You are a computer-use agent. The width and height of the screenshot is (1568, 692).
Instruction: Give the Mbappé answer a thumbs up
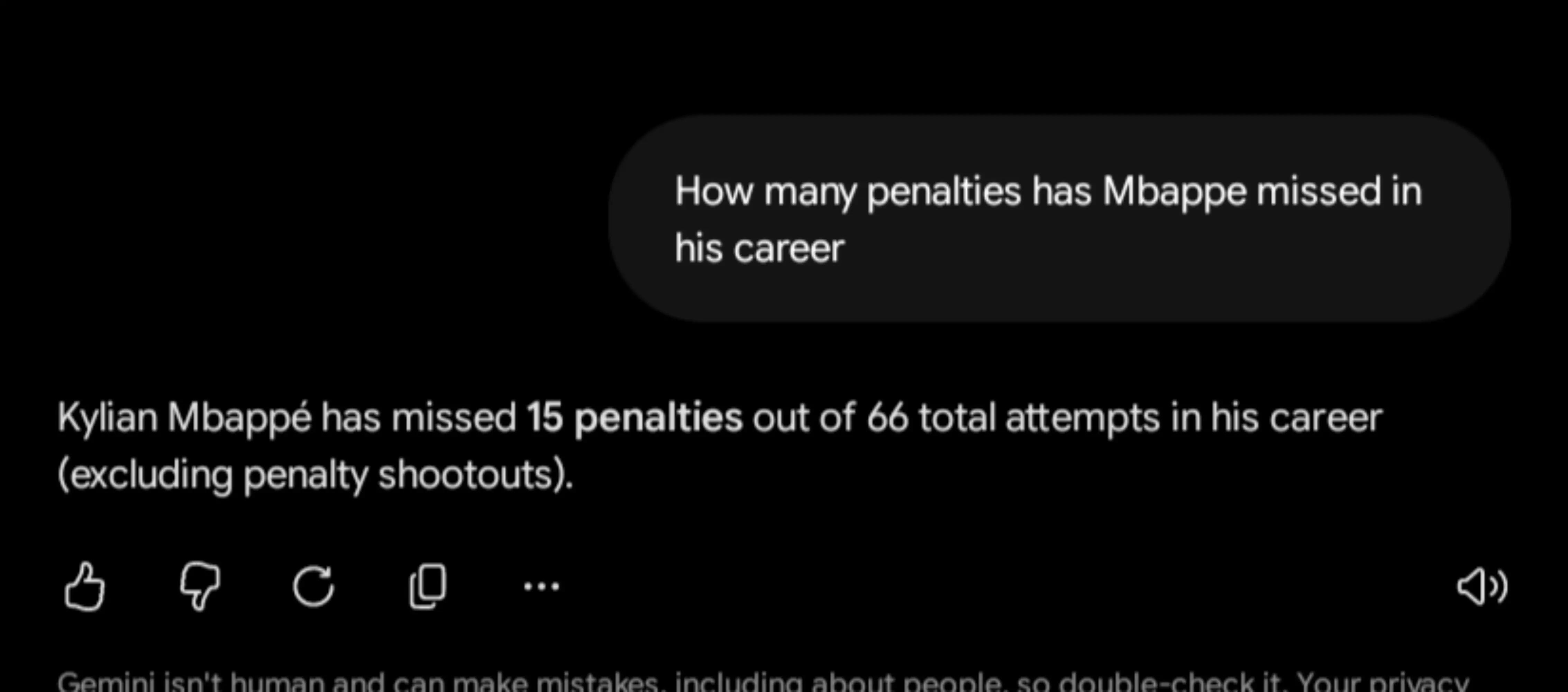(x=85, y=586)
